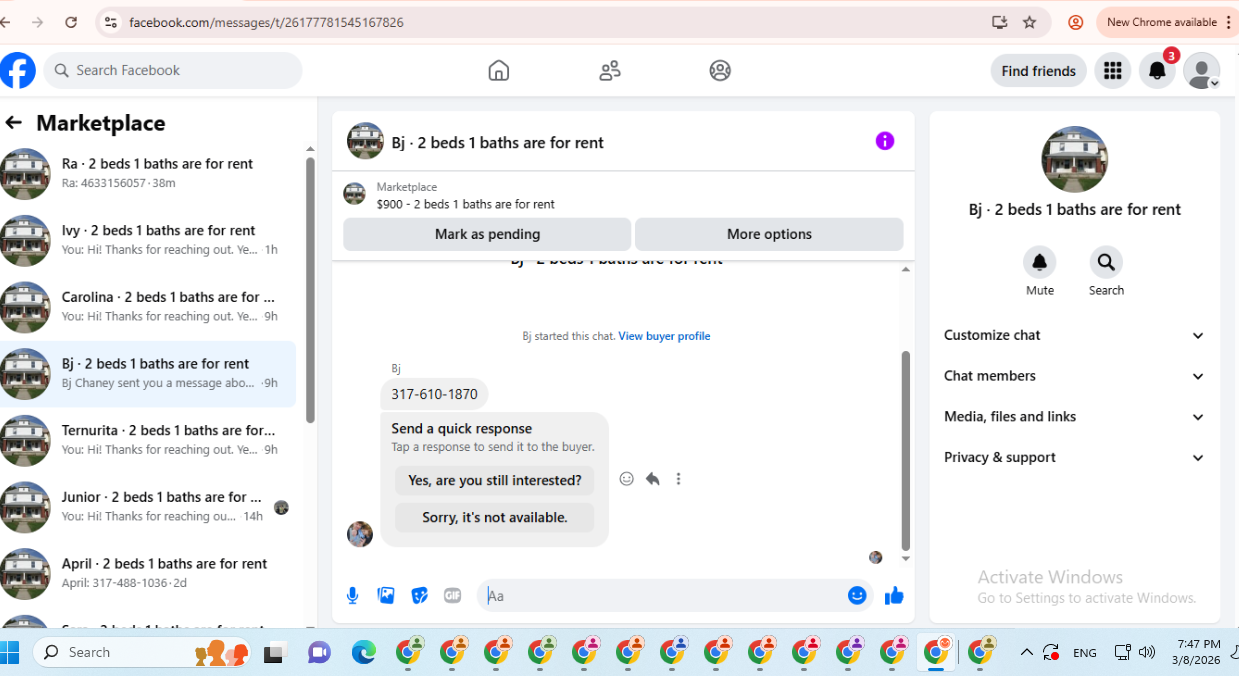This screenshot has height=676, width=1239.
Task: Open the Windows Start menu
Action: [10, 652]
